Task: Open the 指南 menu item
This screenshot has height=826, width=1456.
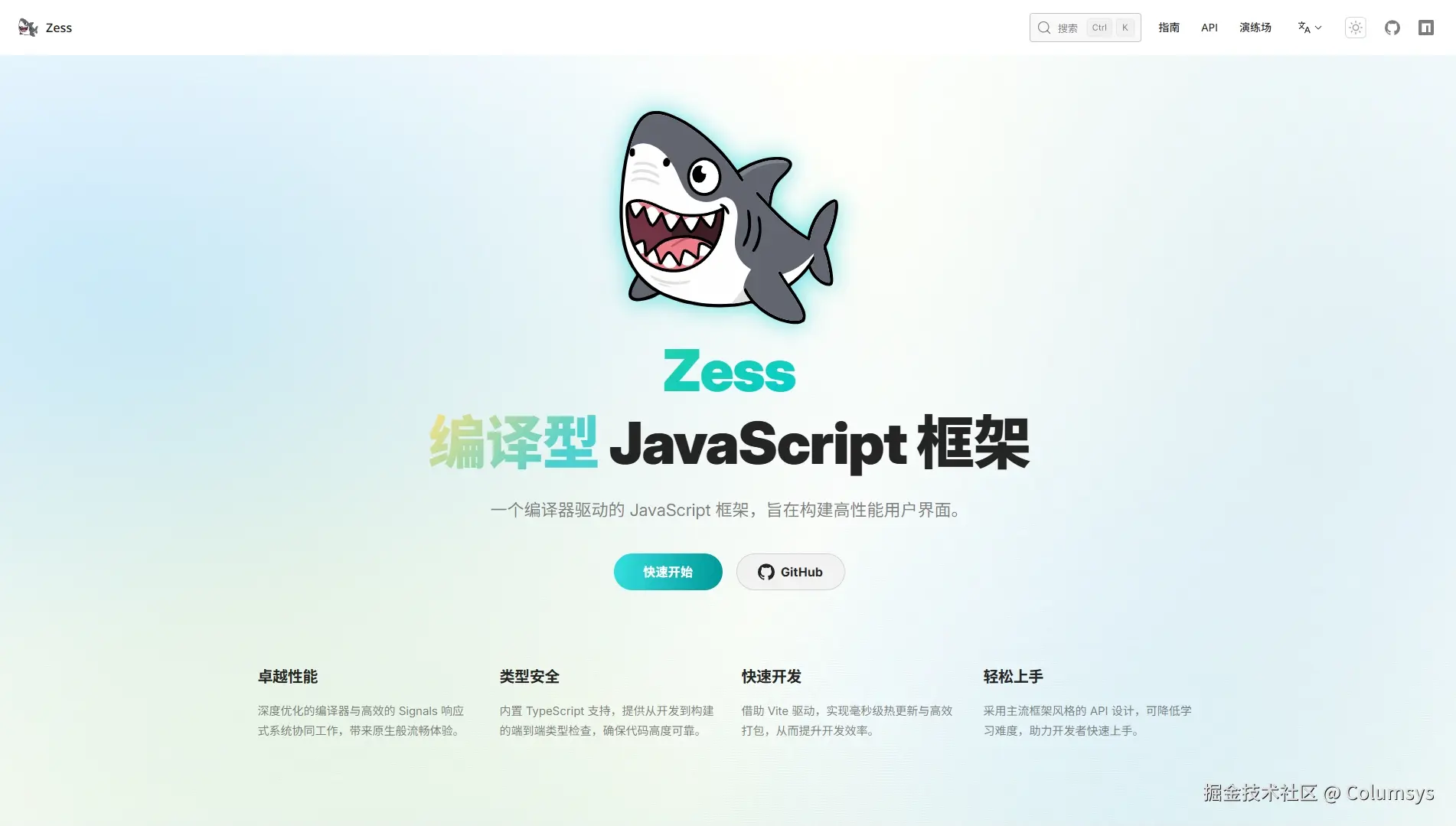Action: pos(1169,28)
